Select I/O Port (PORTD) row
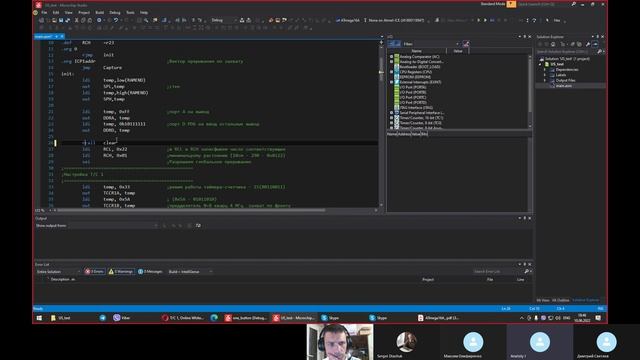640x360 pixels. click(x=413, y=102)
